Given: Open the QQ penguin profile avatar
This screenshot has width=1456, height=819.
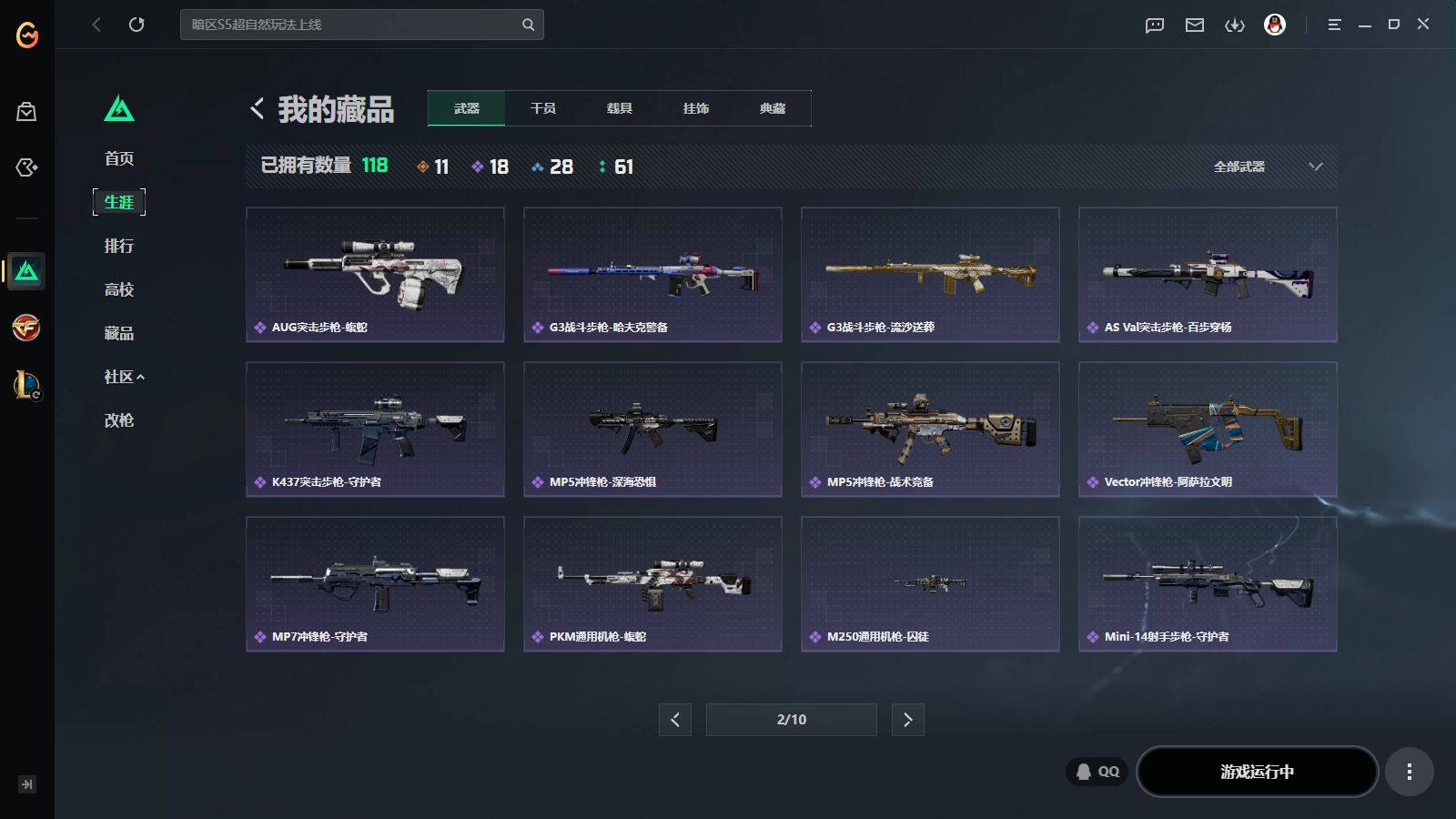Looking at the screenshot, I should tap(1275, 25).
